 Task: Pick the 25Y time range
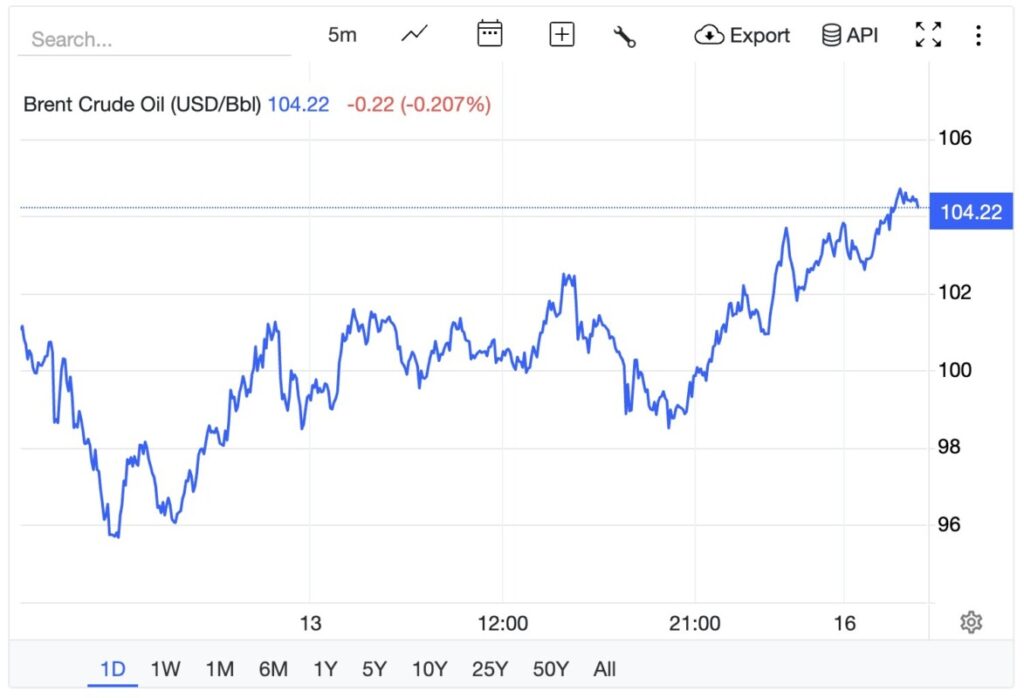click(x=489, y=669)
